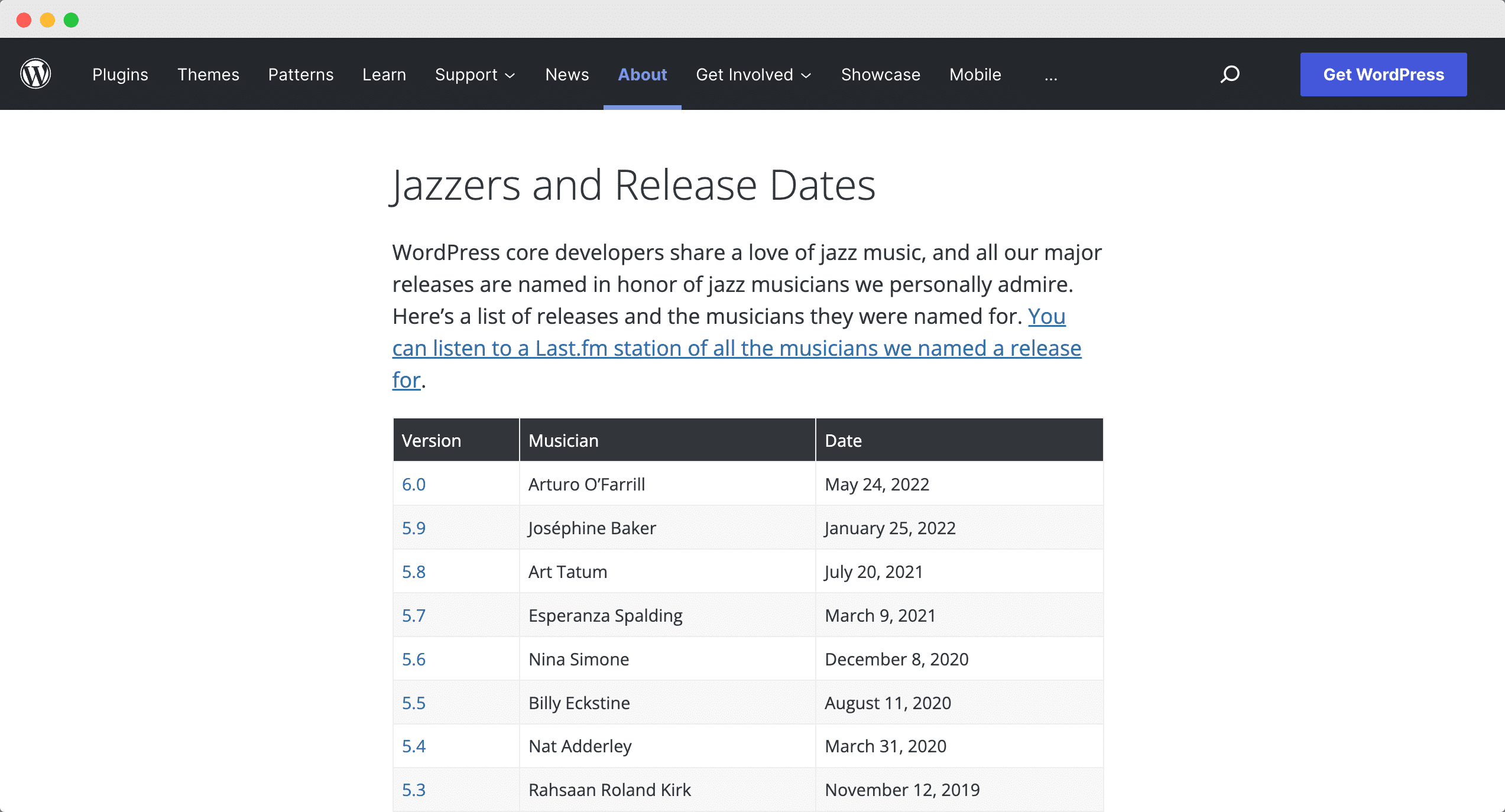1505x812 pixels.
Task: Expand the Get Involved dropdown
Action: click(x=754, y=74)
